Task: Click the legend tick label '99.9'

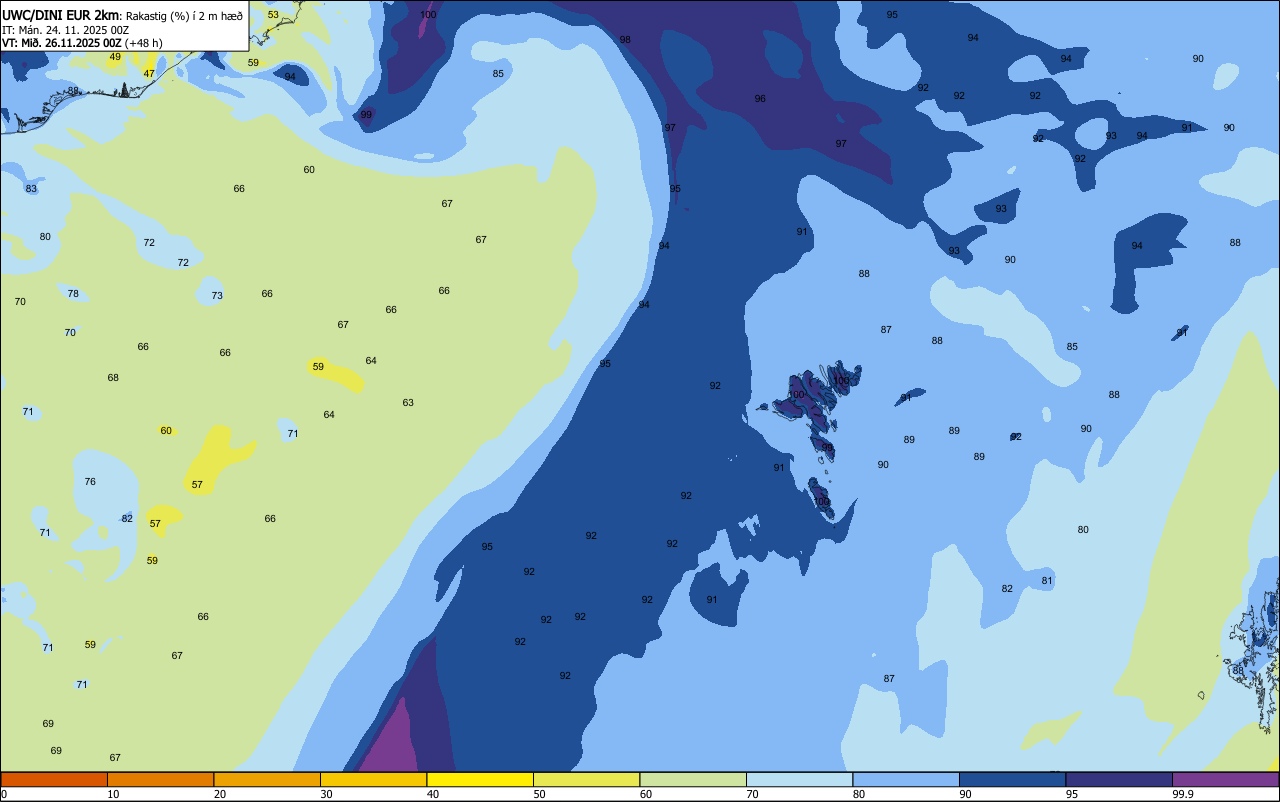Action: coord(1182,794)
